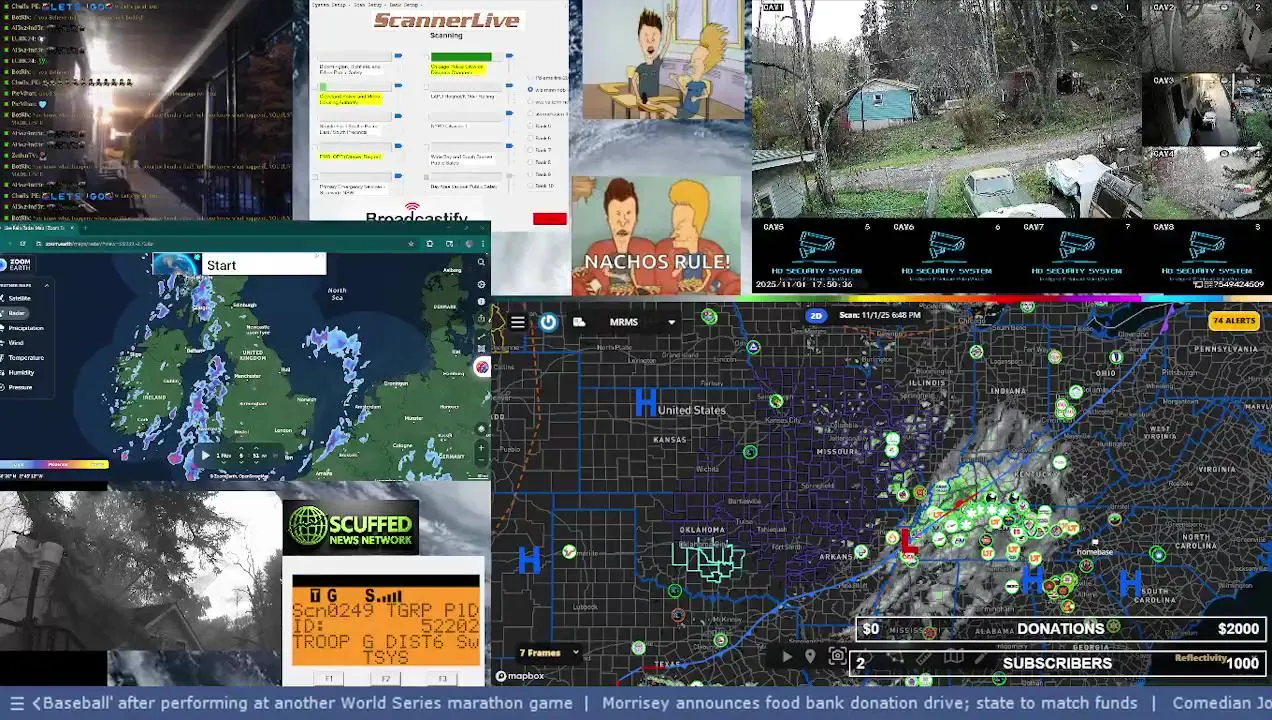This screenshot has height=720, width=1272.
Task: Adjust the slider handle for Primary Emergency Services channel
Action: (398, 176)
